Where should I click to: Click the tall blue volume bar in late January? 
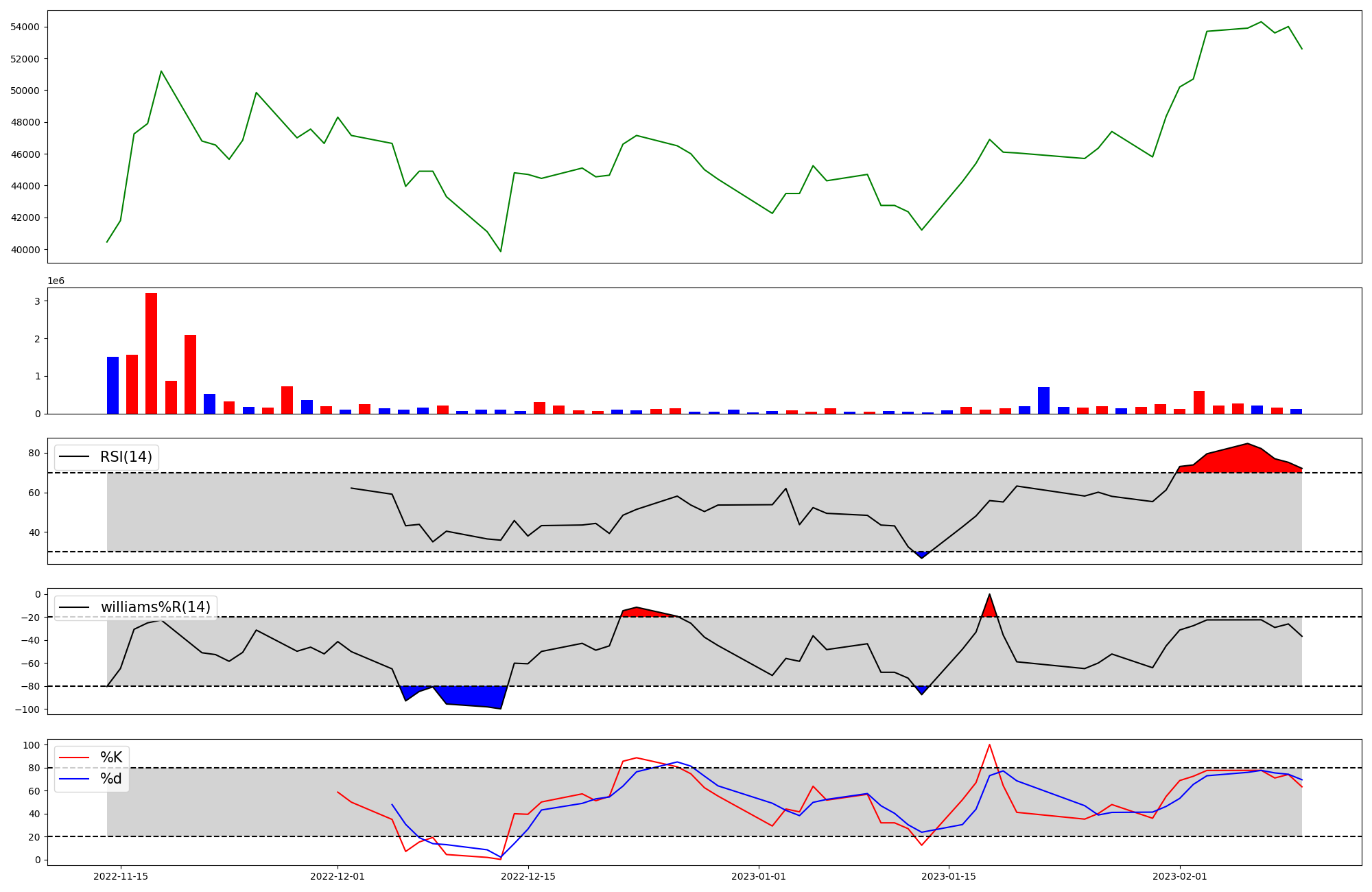[x=1043, y=401]
